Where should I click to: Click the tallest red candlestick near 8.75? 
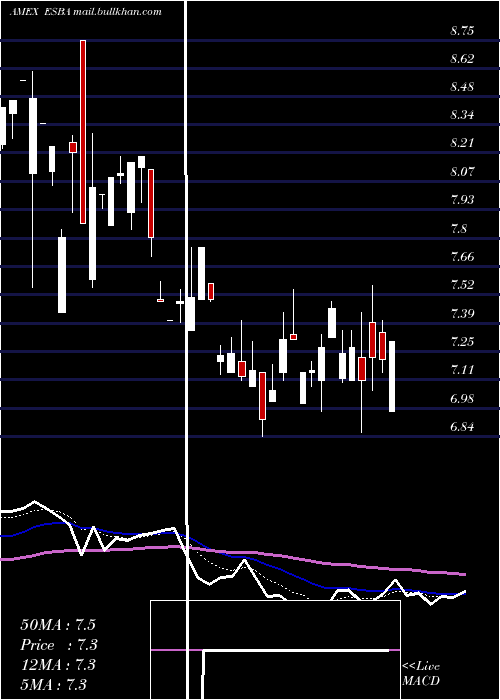click(83, 132)
